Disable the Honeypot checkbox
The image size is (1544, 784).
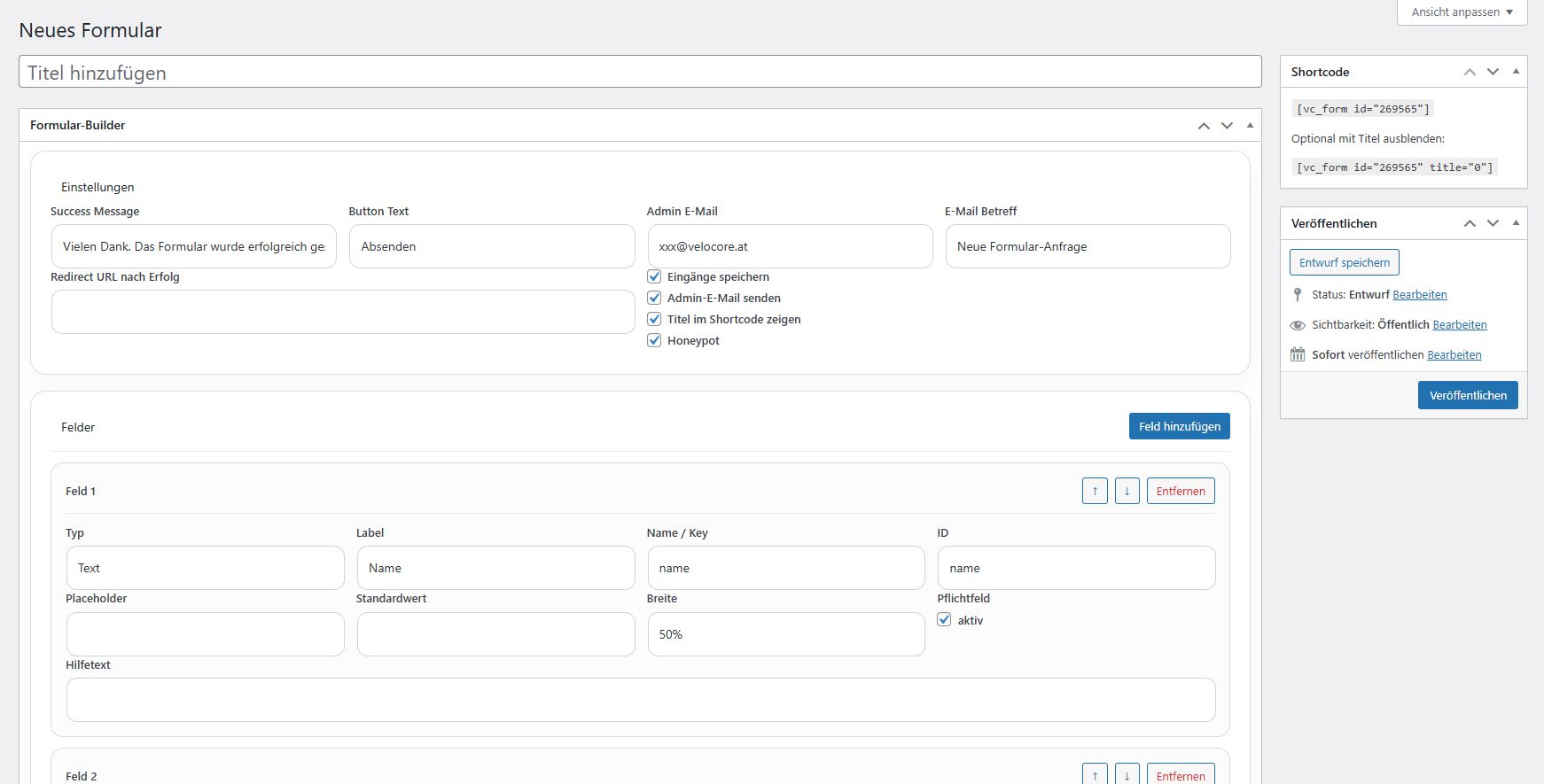(654, 340)
